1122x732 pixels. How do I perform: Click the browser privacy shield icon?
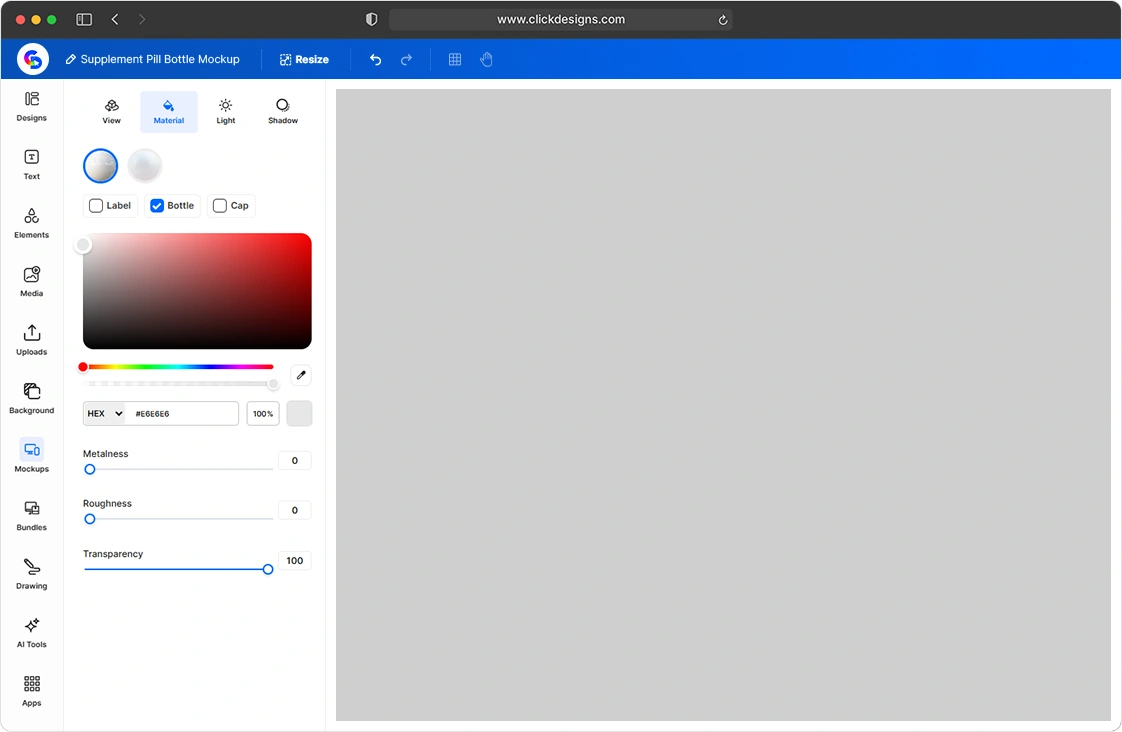tap(371, 19)
